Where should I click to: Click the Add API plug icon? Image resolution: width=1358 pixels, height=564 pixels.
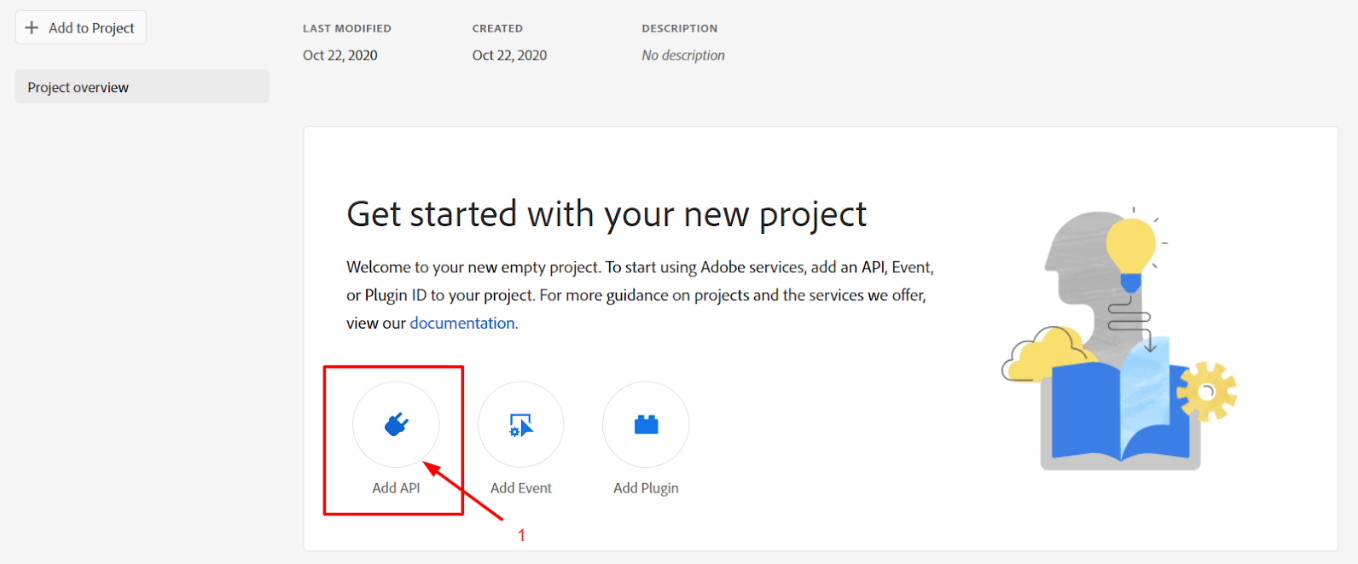point(396,425)
